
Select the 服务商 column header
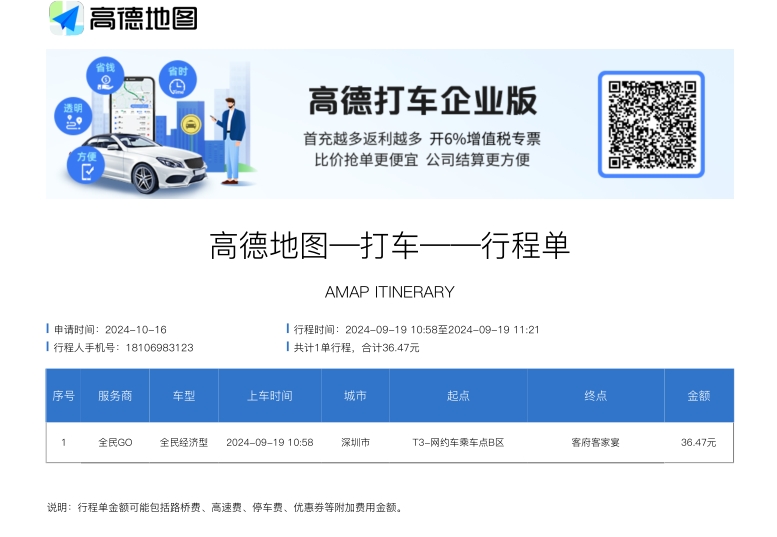115,396
